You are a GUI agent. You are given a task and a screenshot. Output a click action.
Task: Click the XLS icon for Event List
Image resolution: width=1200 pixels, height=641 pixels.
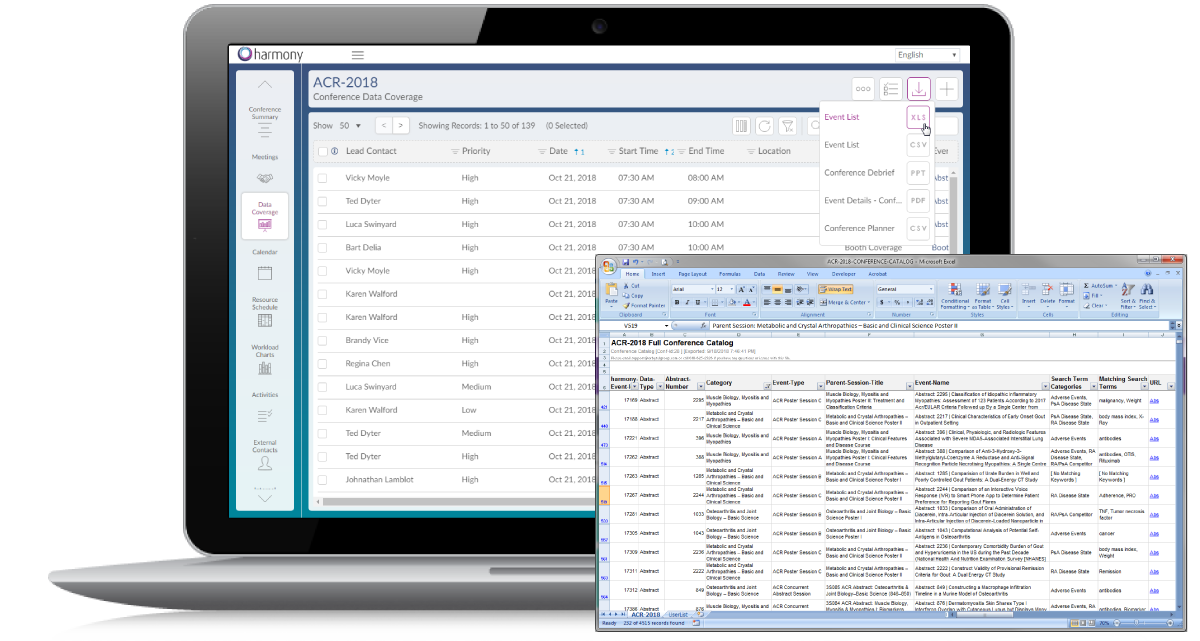tap(918, 117)
